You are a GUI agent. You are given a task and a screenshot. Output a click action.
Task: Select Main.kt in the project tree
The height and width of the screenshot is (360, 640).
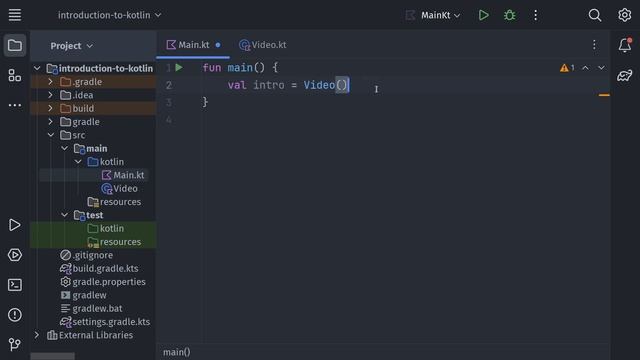click(123, 175)
